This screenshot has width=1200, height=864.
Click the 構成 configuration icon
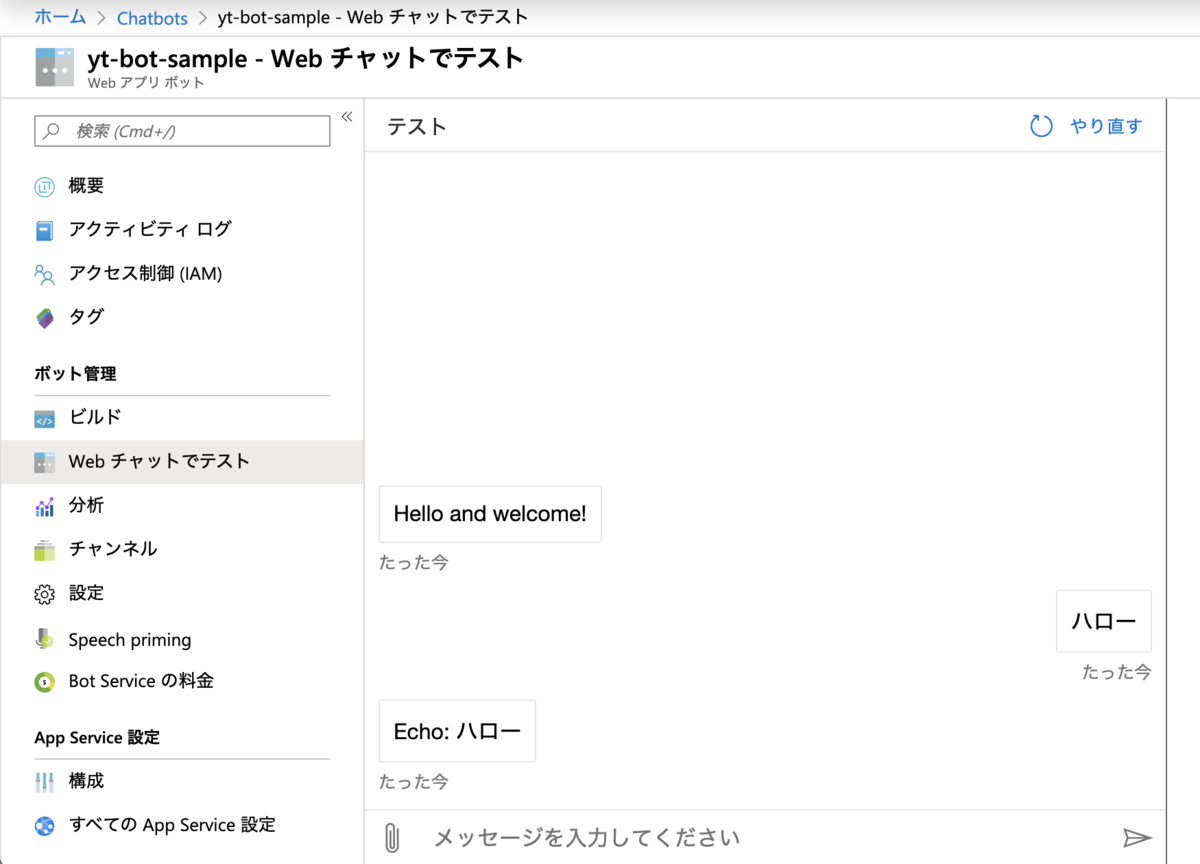coord(44,781)
